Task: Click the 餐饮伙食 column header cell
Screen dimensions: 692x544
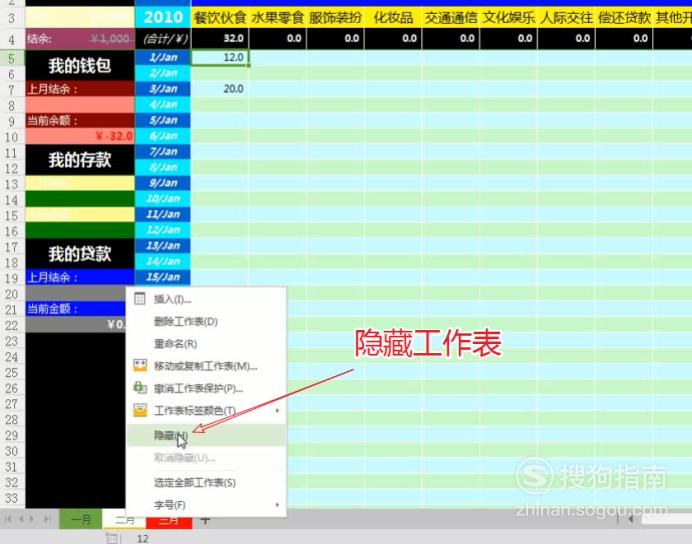Action: point(220,17)
